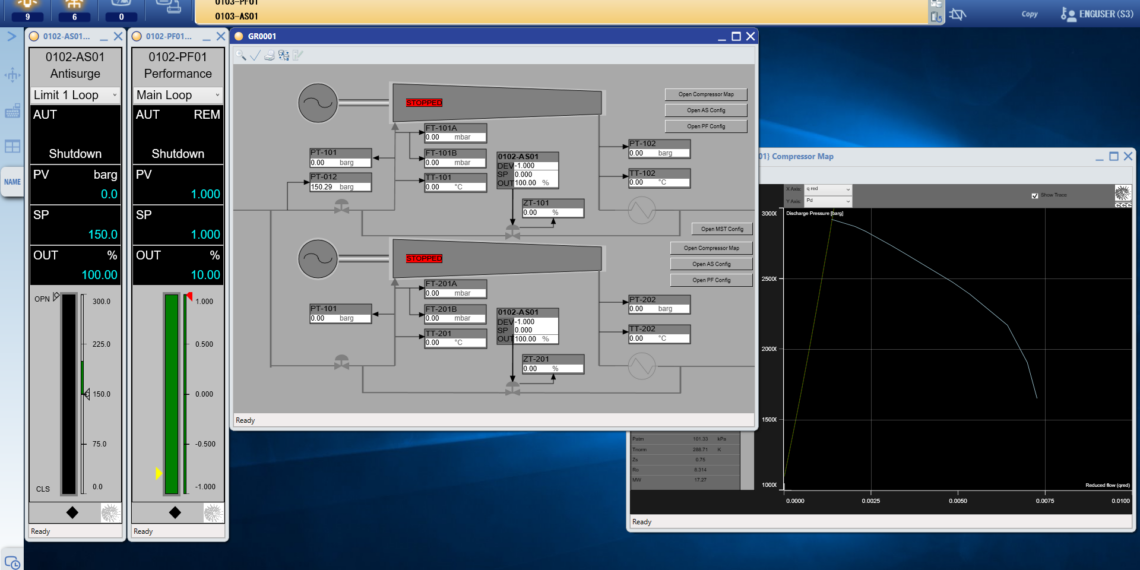Click the upper Open Compressor Map button
The width and height of the screenshot is (1140, 570).
click(x=706, y=94)
